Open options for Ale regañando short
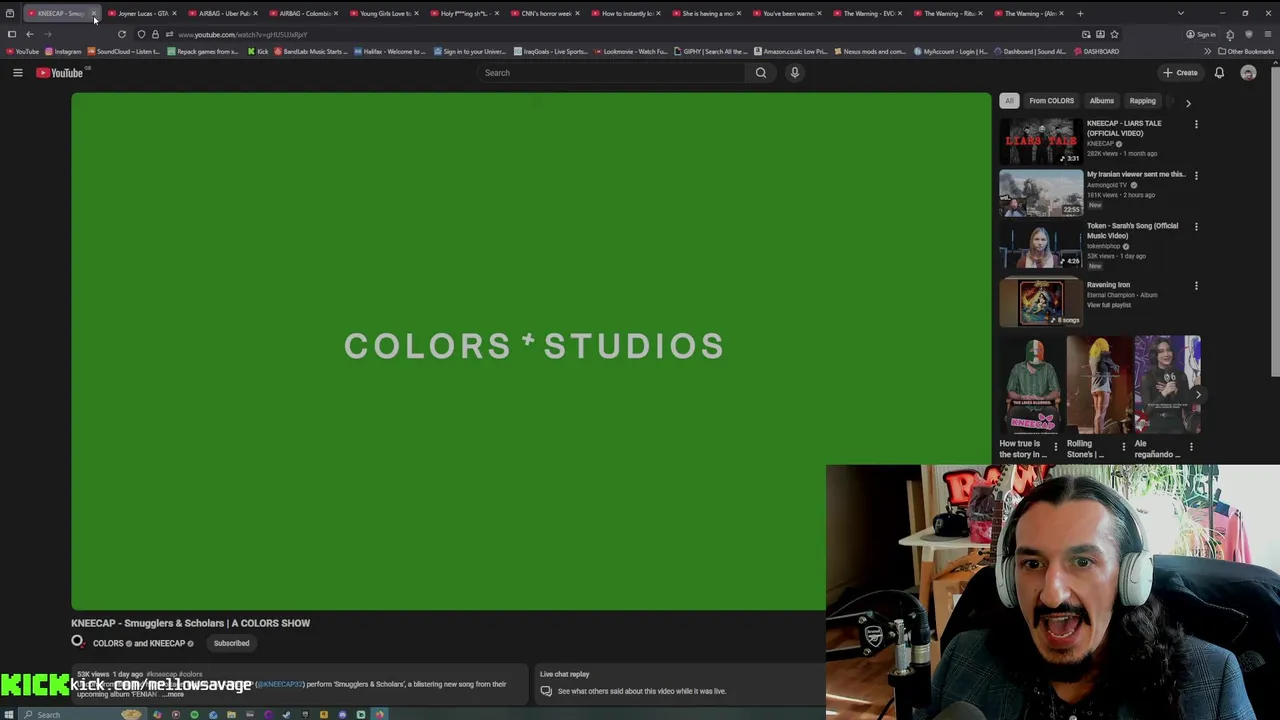 tap(1191, 447)
